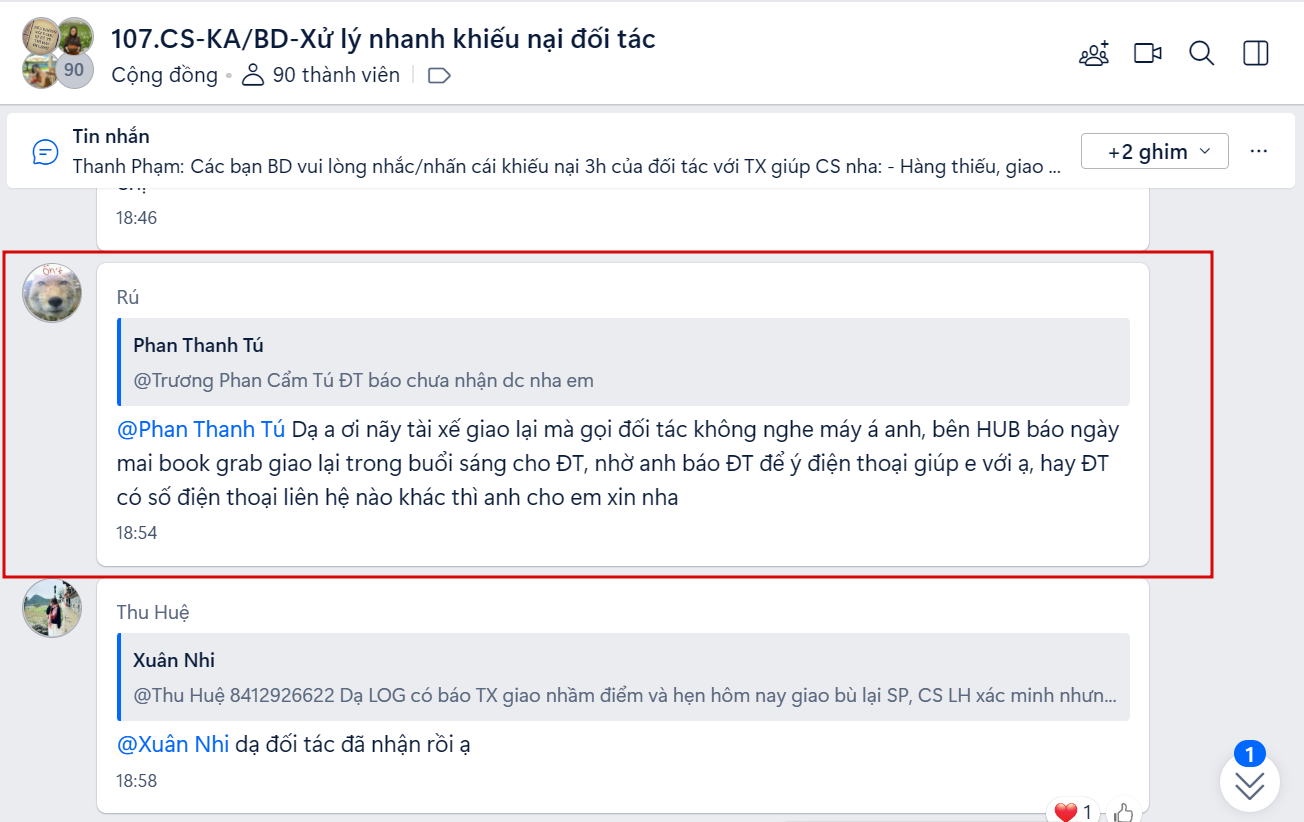Click the @Xuân Nhi mention
The image size is (1304, 822).
point(173,745)
